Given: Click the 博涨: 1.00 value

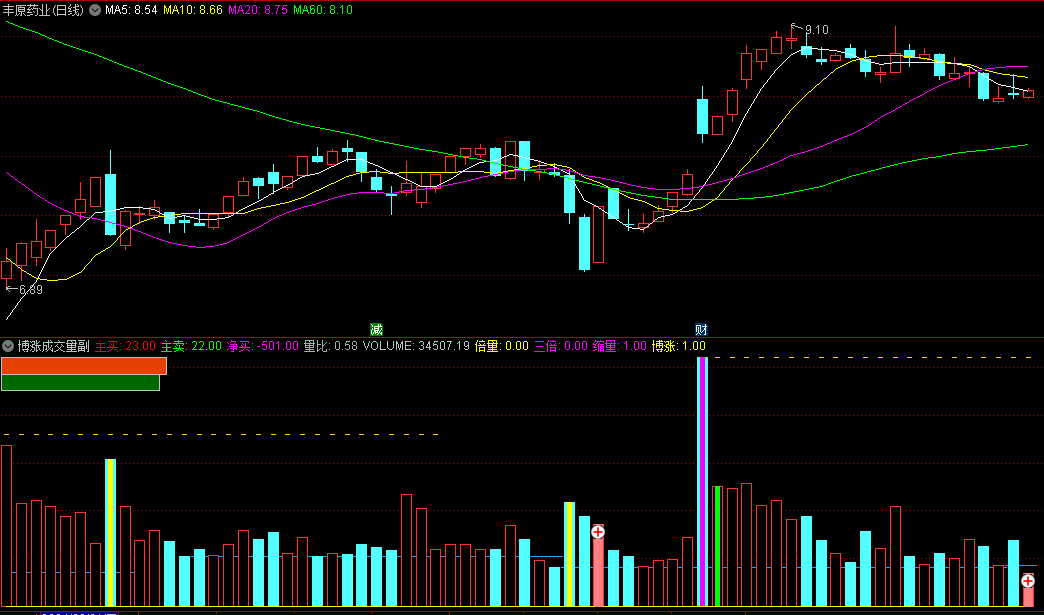Looking at the screenshot, I should coord(678,346).
